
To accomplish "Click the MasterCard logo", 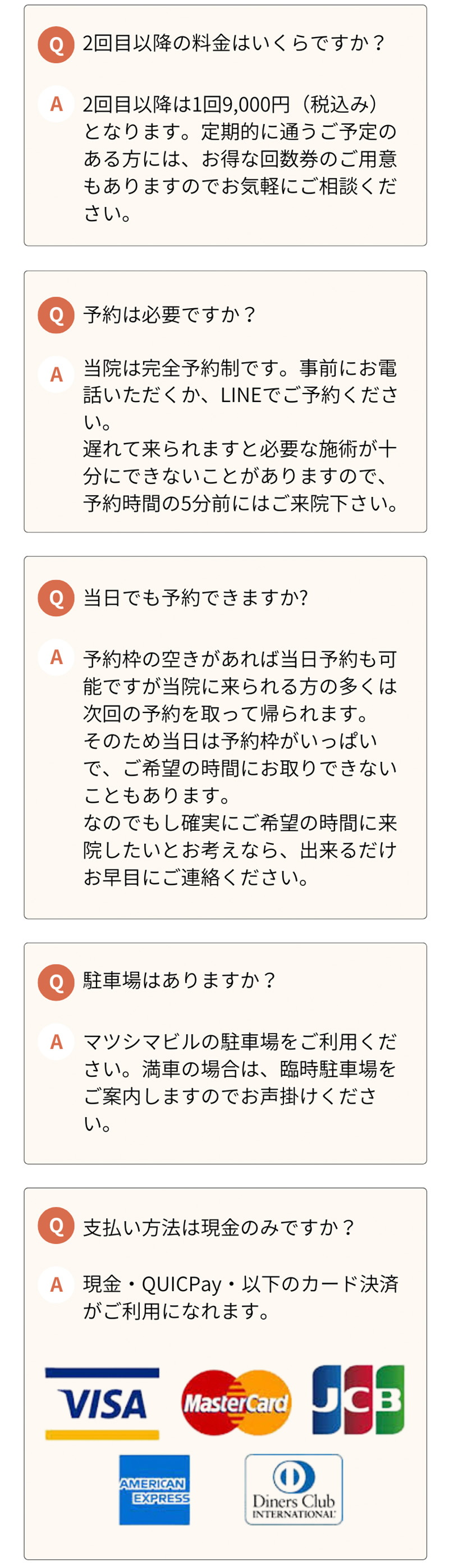I will tap(236, 1403).
